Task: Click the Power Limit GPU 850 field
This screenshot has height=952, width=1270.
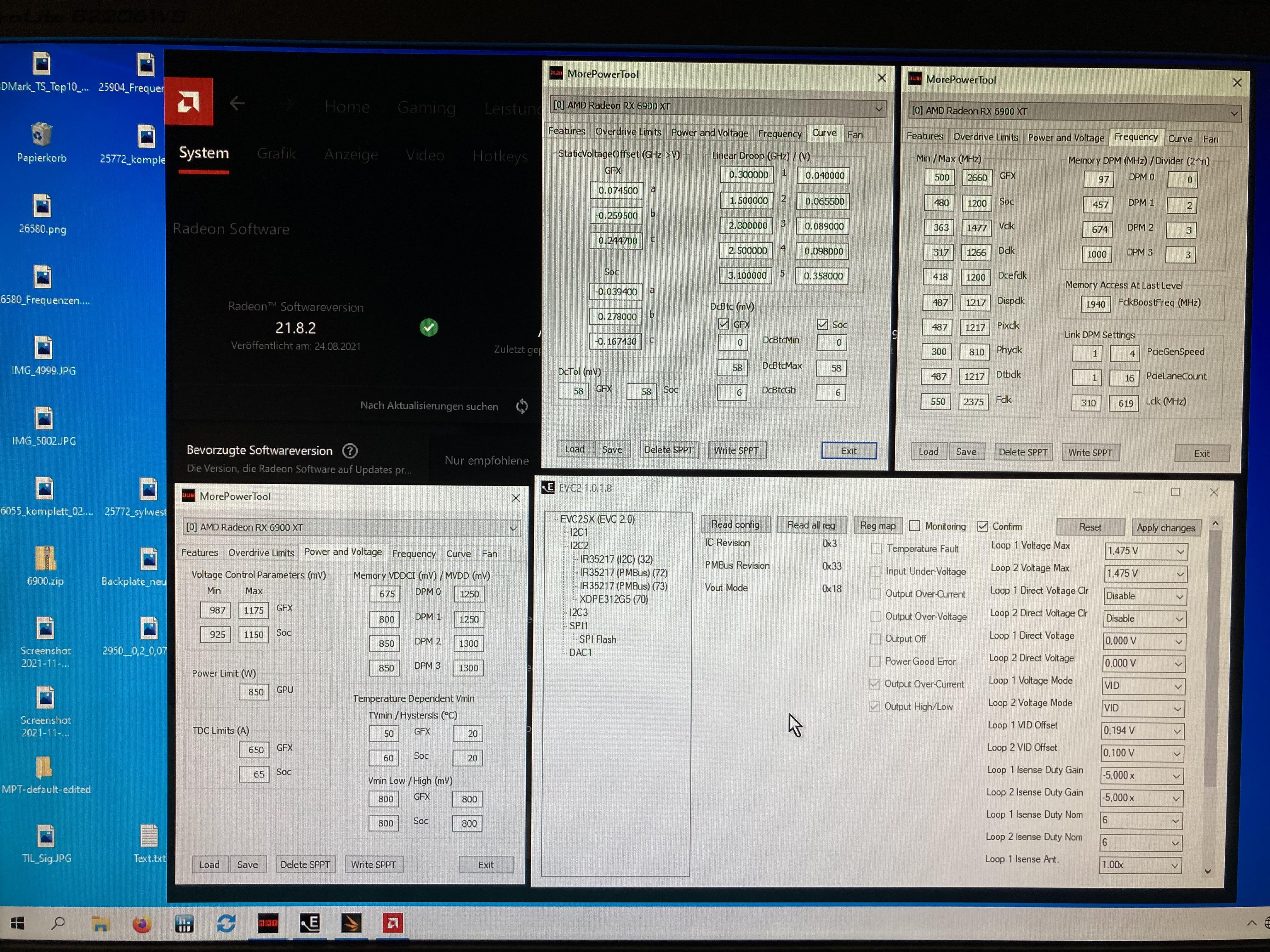Action: click(254, 691)
